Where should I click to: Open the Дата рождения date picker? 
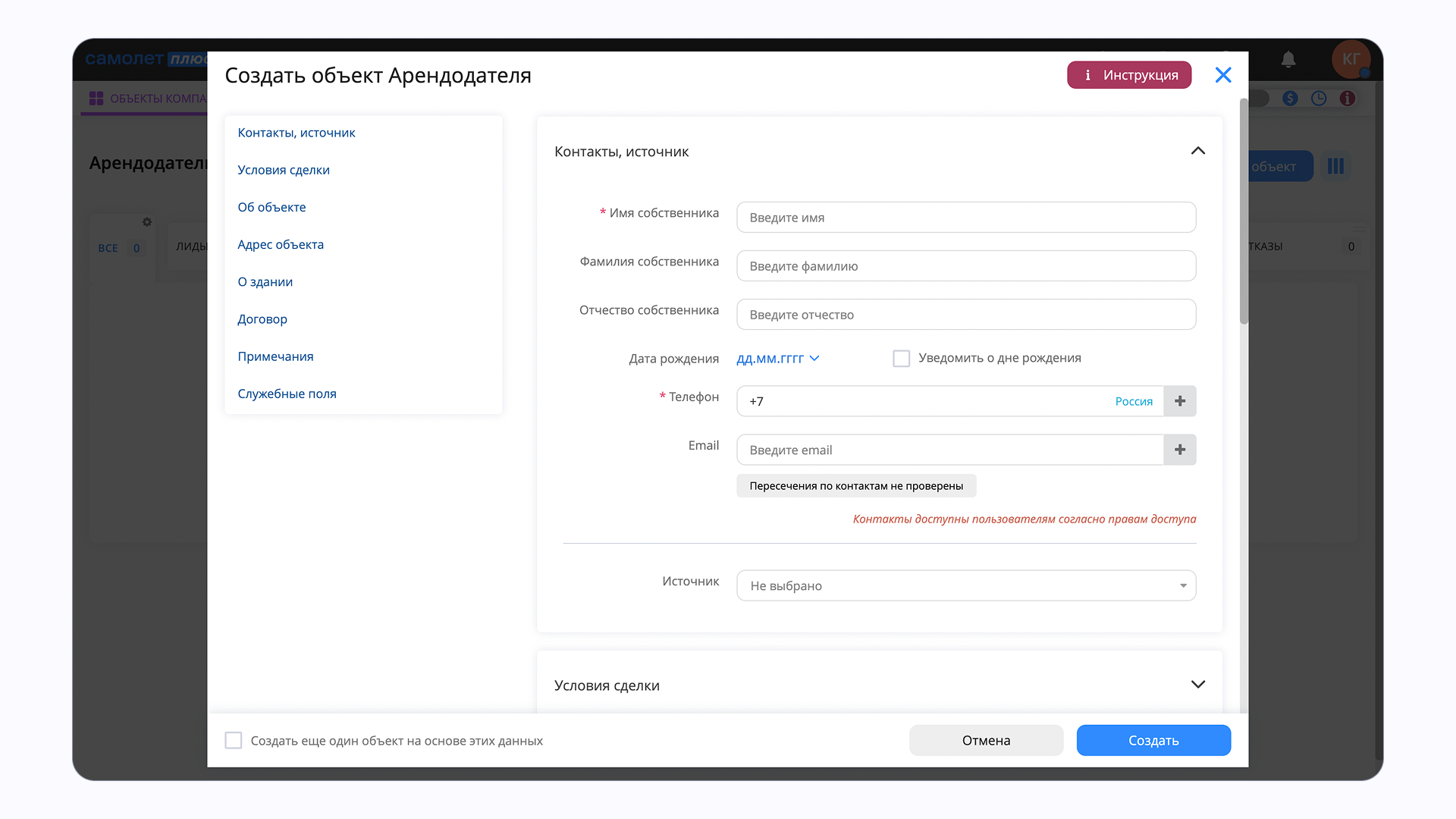[777, 358]
